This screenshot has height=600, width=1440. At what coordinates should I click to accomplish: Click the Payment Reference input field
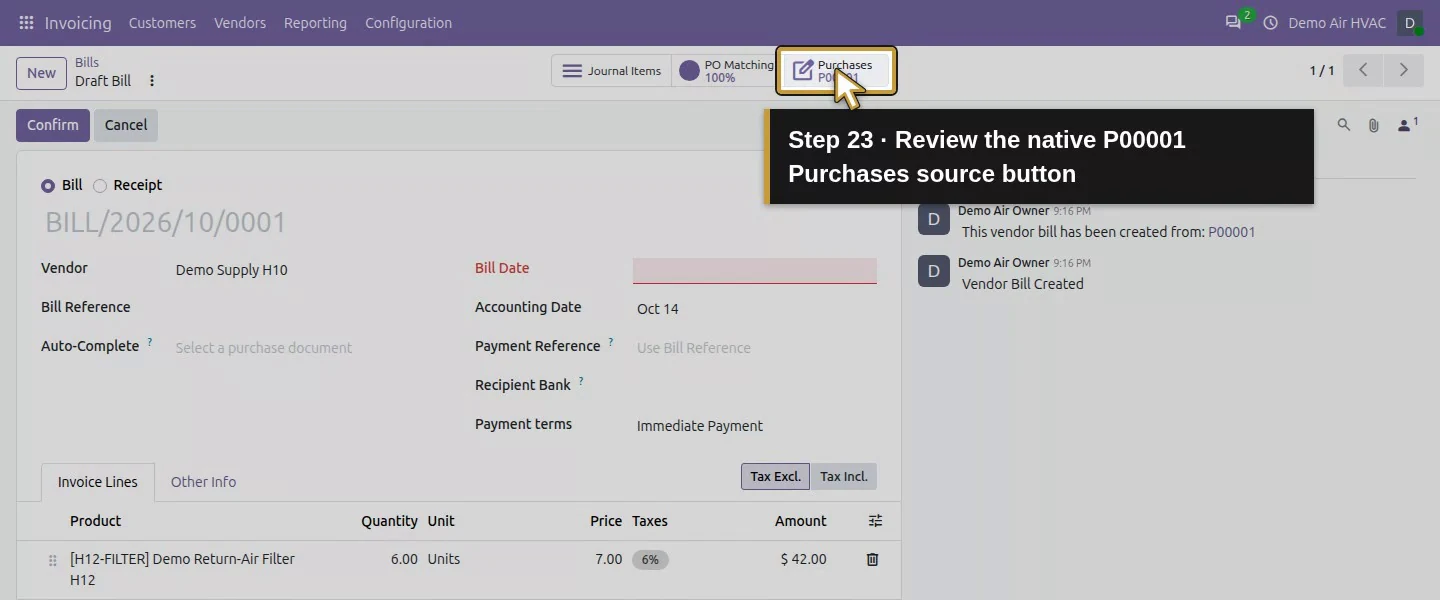755,348
